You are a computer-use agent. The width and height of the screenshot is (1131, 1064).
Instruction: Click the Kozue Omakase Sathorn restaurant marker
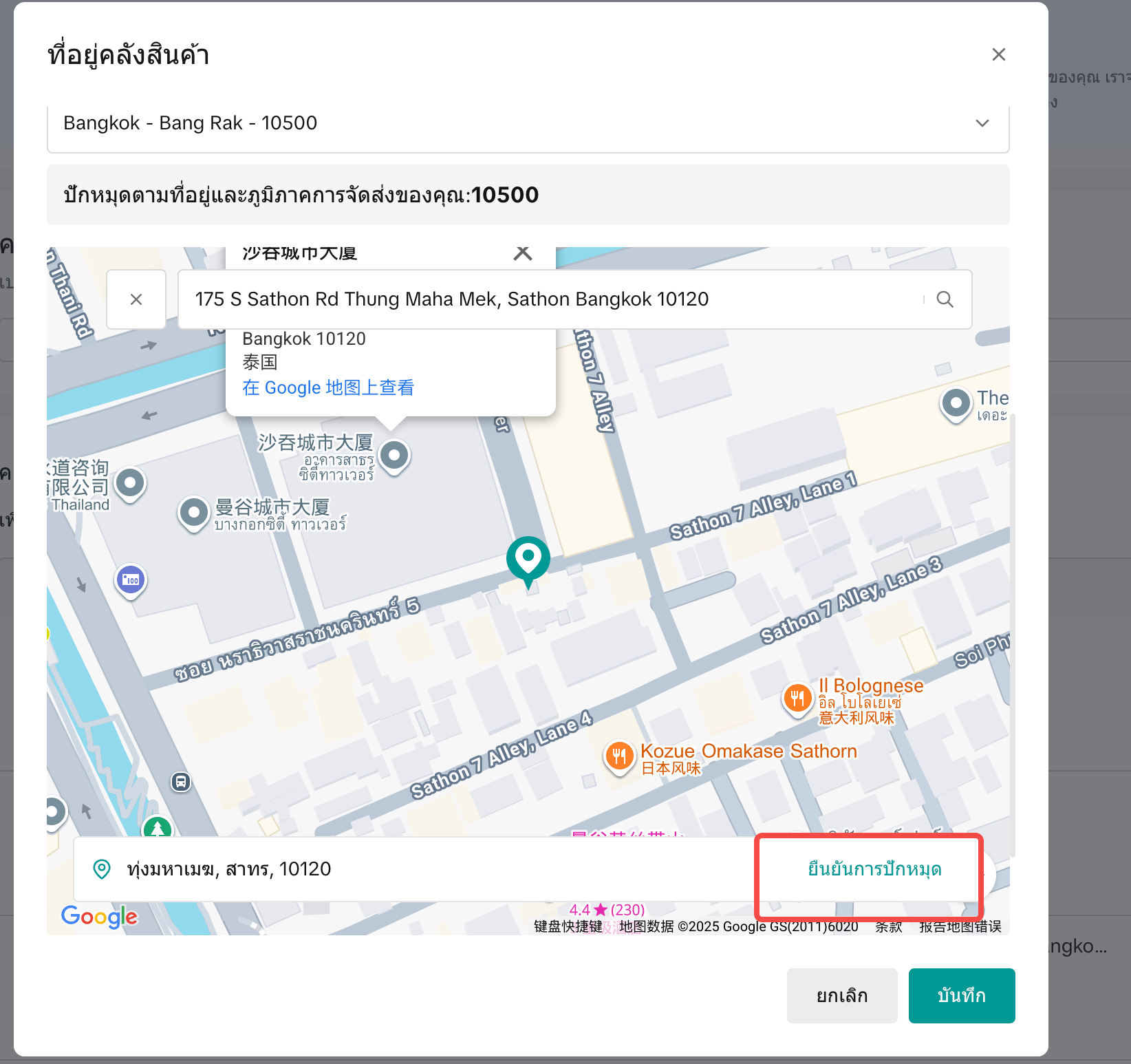(619, 757)
